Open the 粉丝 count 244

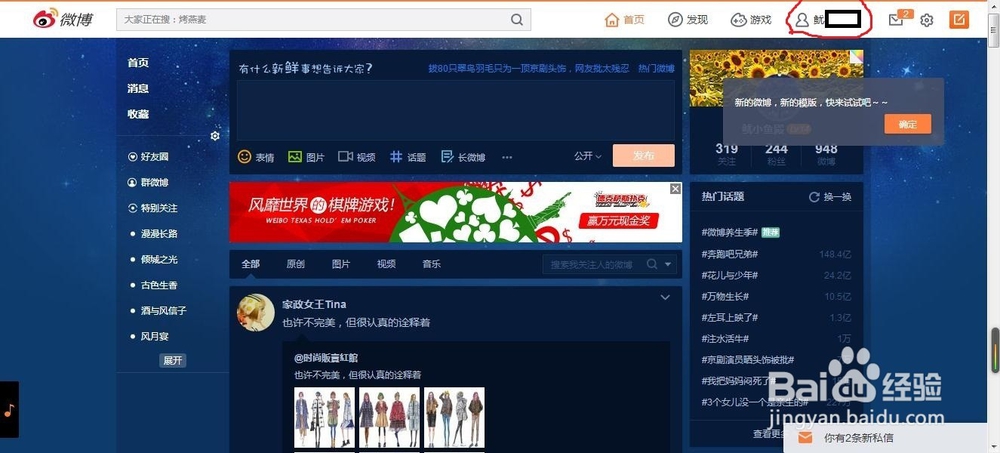pos(776,154)
